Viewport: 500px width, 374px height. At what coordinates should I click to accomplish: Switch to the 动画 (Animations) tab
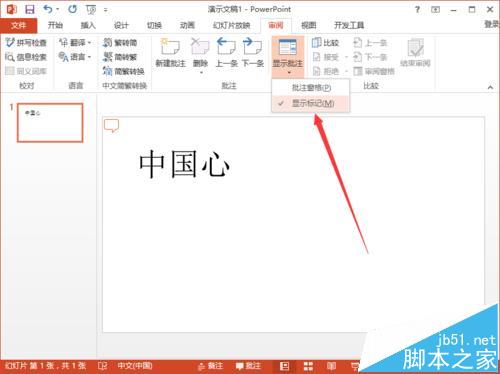[x=187, y=25]
